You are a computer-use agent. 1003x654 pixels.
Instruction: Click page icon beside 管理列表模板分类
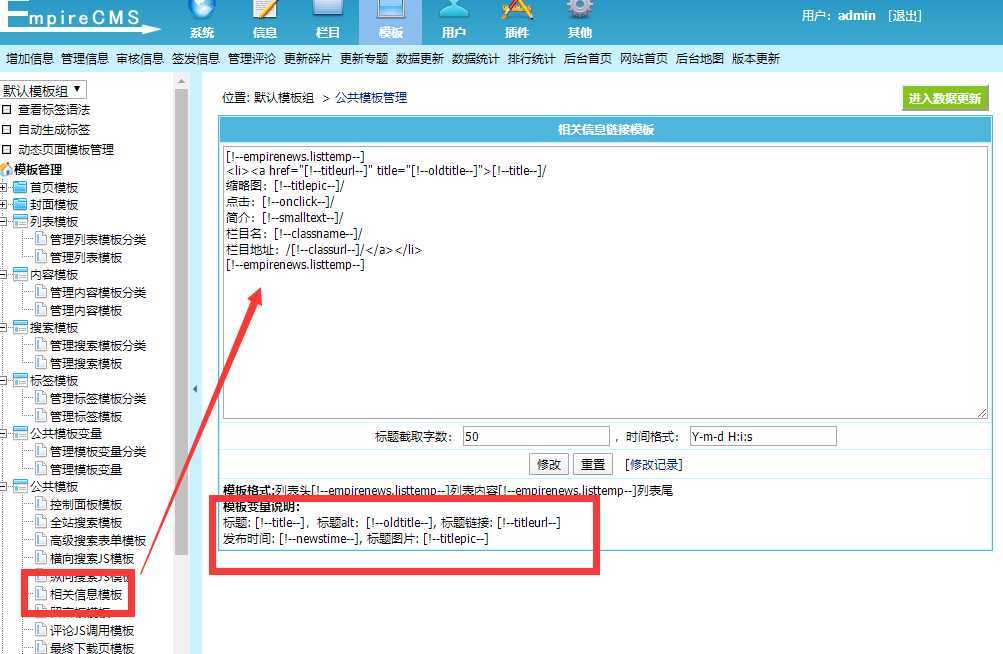[41, 239]
